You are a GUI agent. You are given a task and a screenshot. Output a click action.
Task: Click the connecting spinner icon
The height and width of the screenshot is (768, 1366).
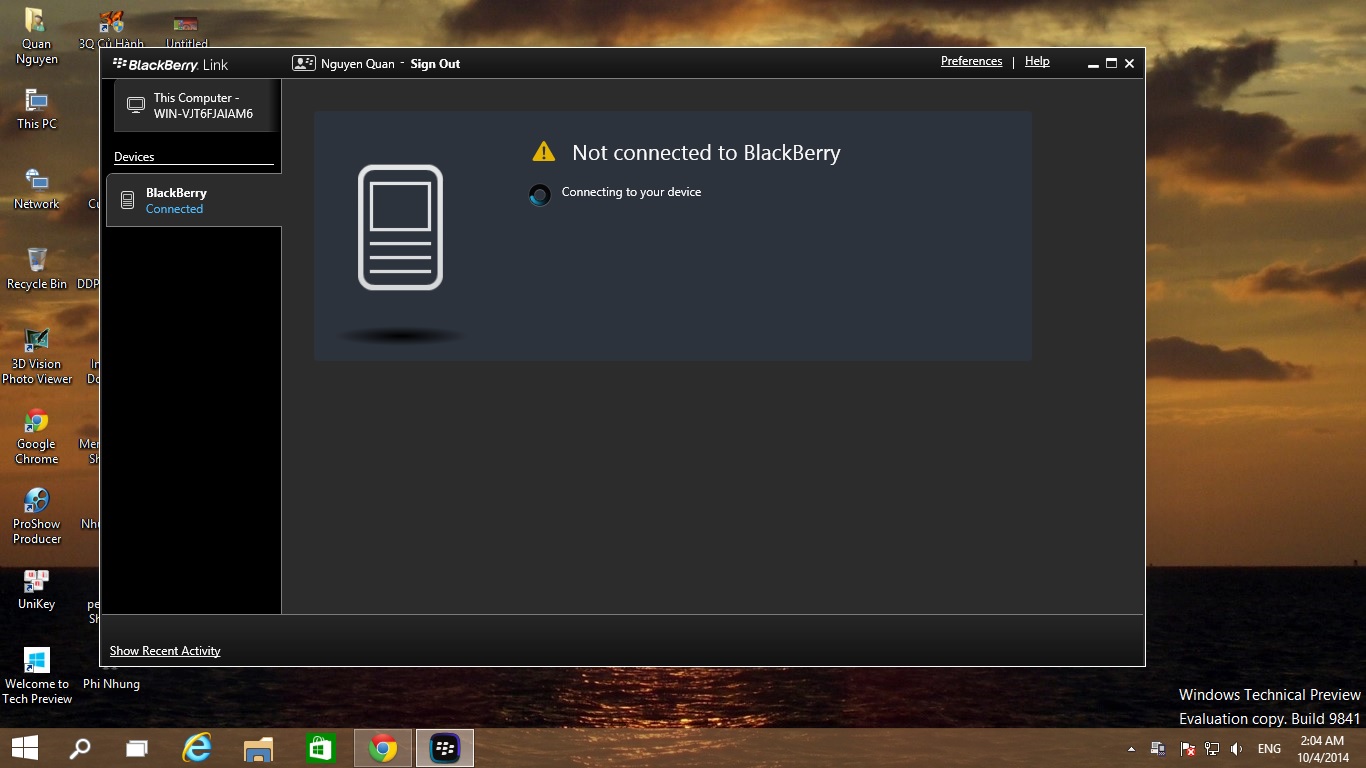(x=540, y=195)
